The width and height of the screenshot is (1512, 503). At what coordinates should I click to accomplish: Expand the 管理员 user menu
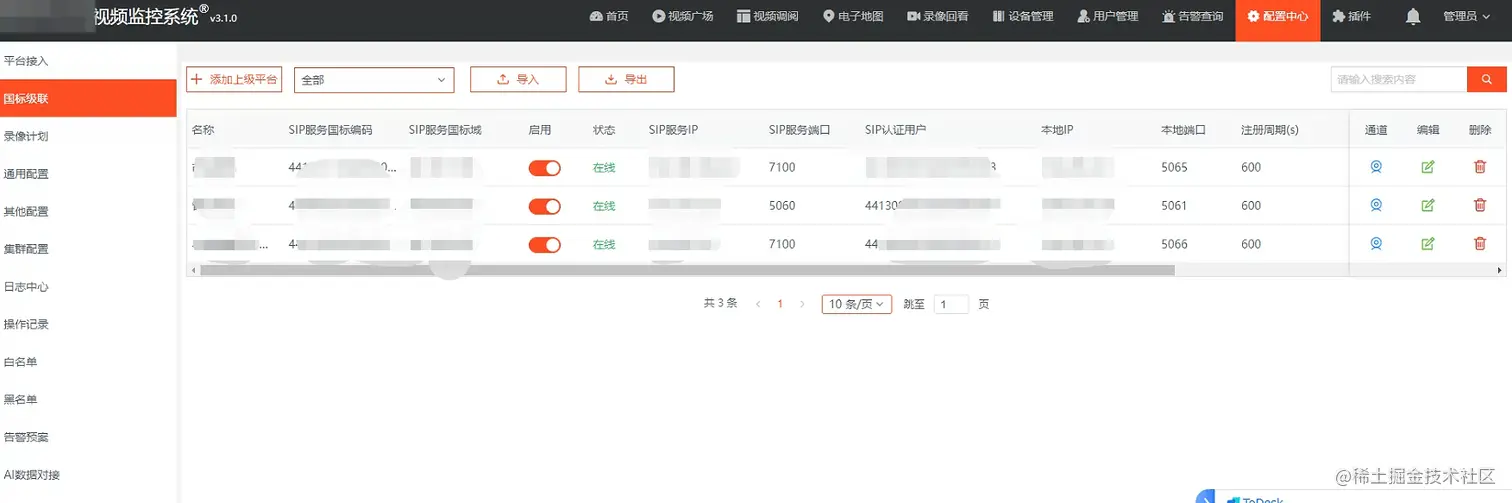coord(1466,17)
